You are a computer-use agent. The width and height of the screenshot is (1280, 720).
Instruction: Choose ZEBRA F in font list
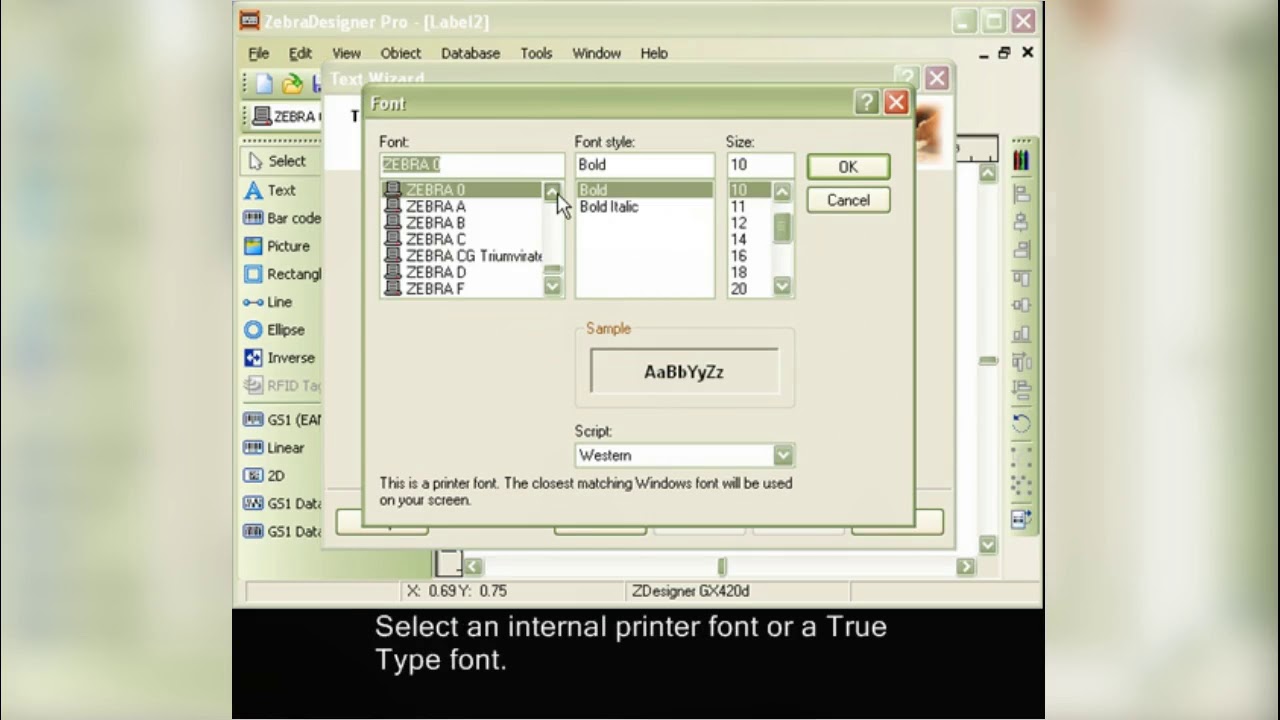(462, 289)
